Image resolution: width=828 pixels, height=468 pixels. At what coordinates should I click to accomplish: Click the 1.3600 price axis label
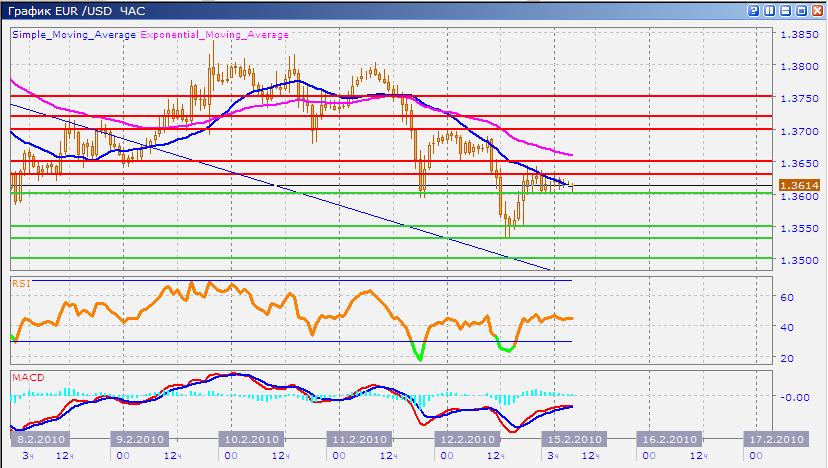coord(799,196)
